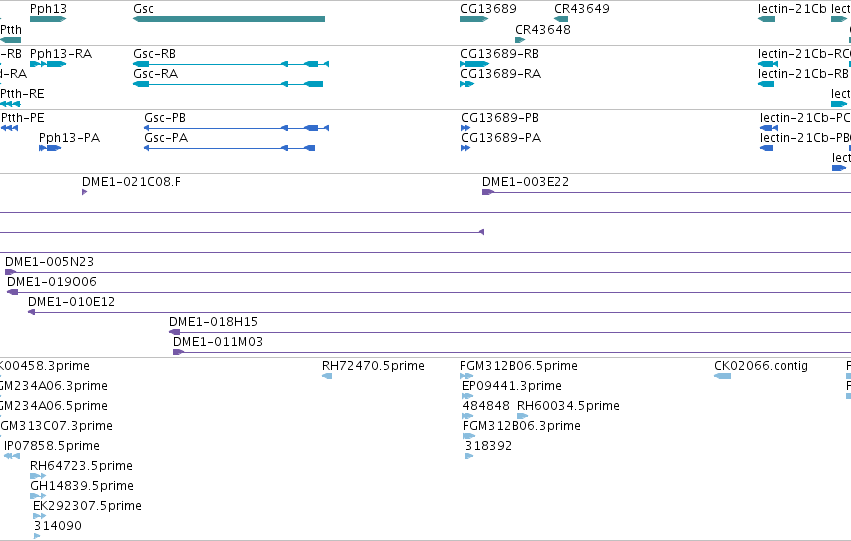
Task: Click the CG13689-RB transcript
Action: pyautogui.click(x=474, y=64)
